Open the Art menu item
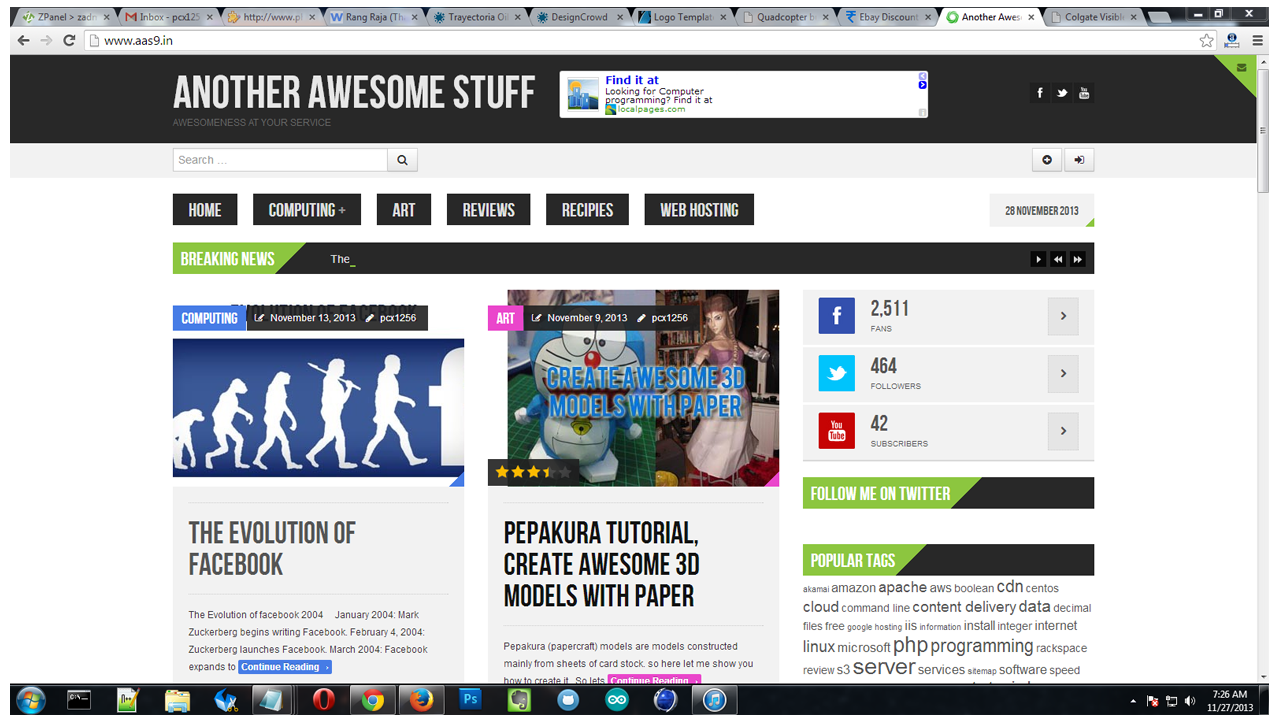This screenshot has height=720, width=1280. pos(403,210)
